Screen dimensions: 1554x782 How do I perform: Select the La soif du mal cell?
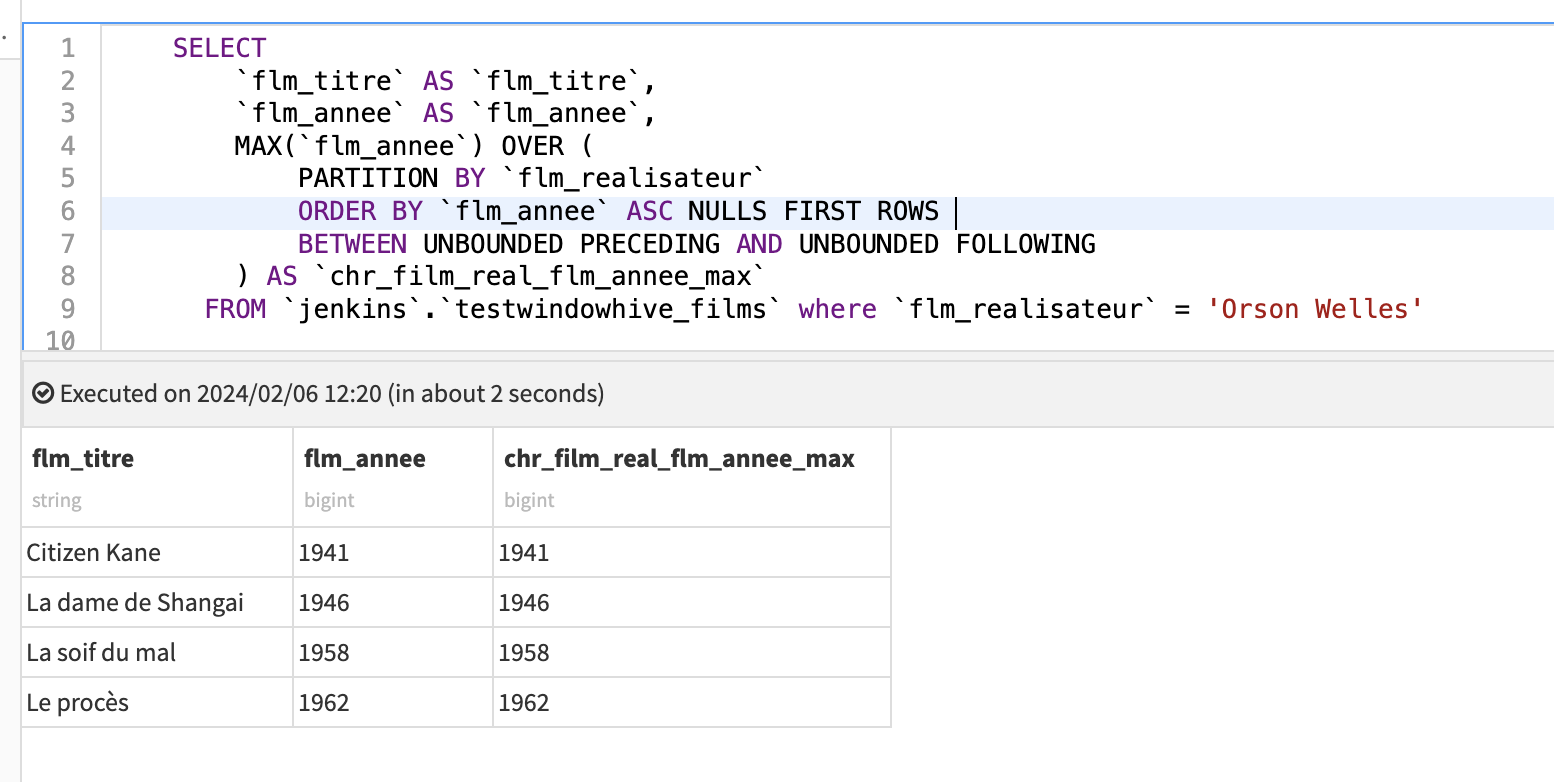coord(101,653)
